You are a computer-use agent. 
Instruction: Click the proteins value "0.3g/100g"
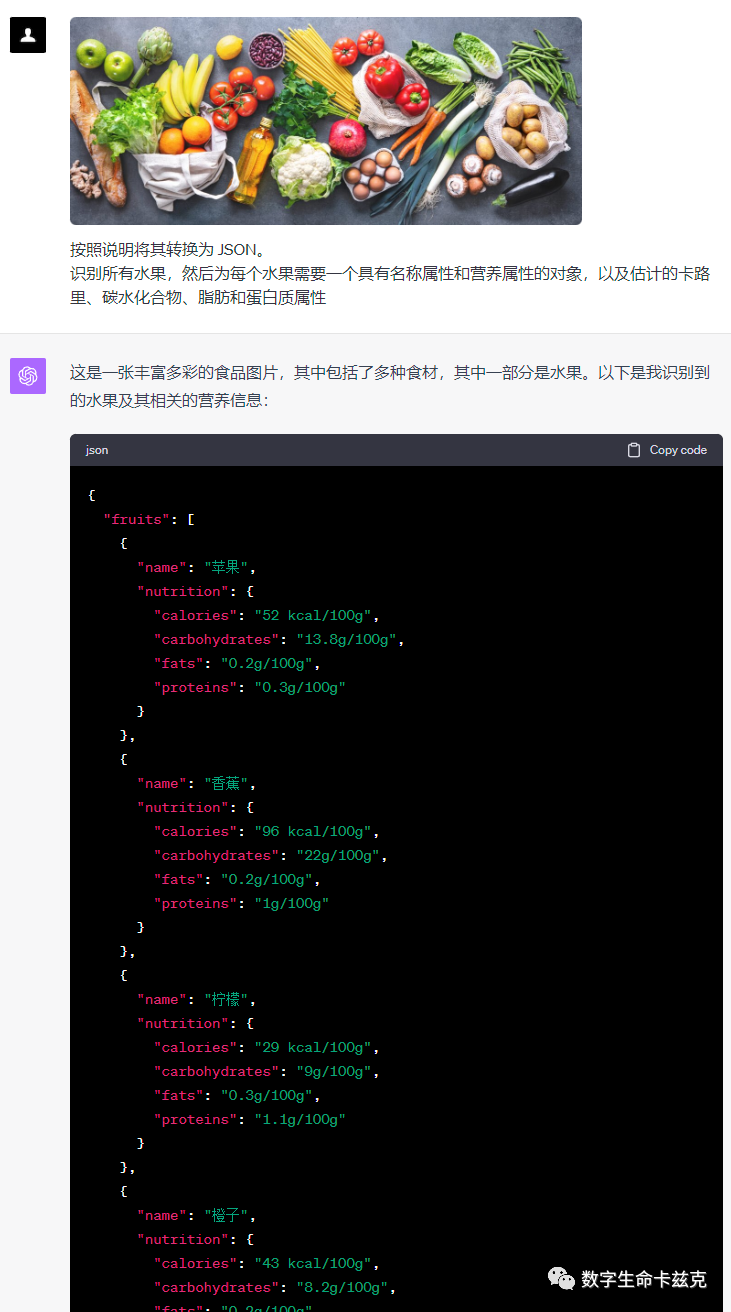[x=300, y=687]
